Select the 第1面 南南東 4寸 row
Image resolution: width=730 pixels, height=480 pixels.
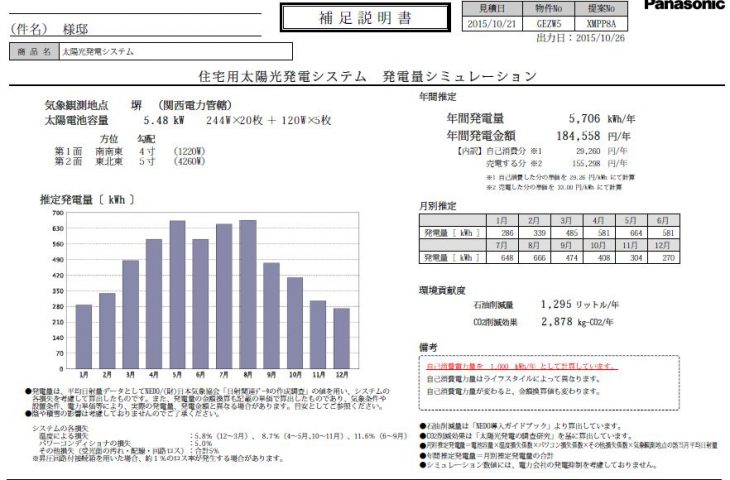129,151
